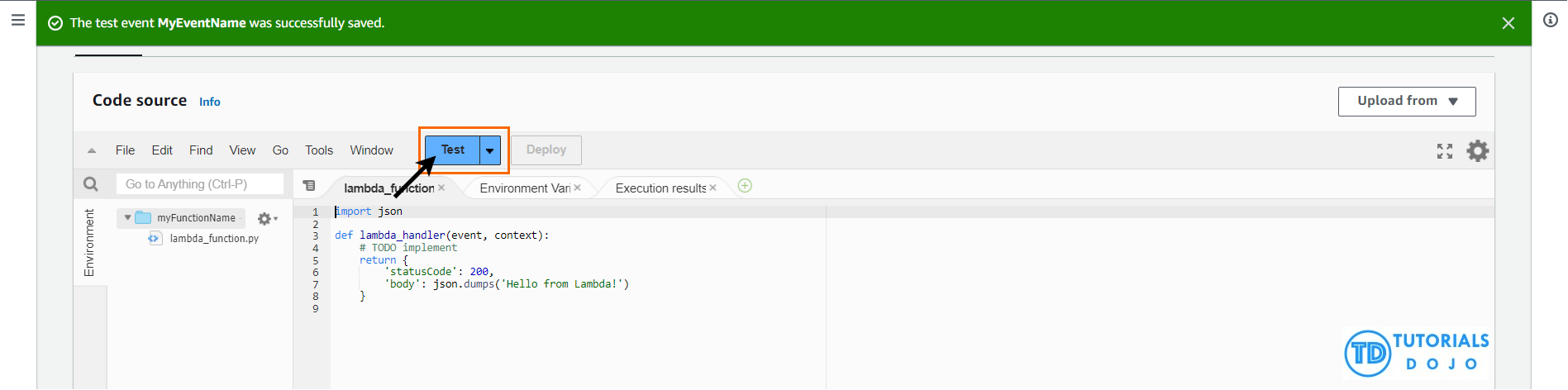Image resolution: width=1568 pixels, height=390 pixels.
Task: Open the File menu
Action: 125,150
